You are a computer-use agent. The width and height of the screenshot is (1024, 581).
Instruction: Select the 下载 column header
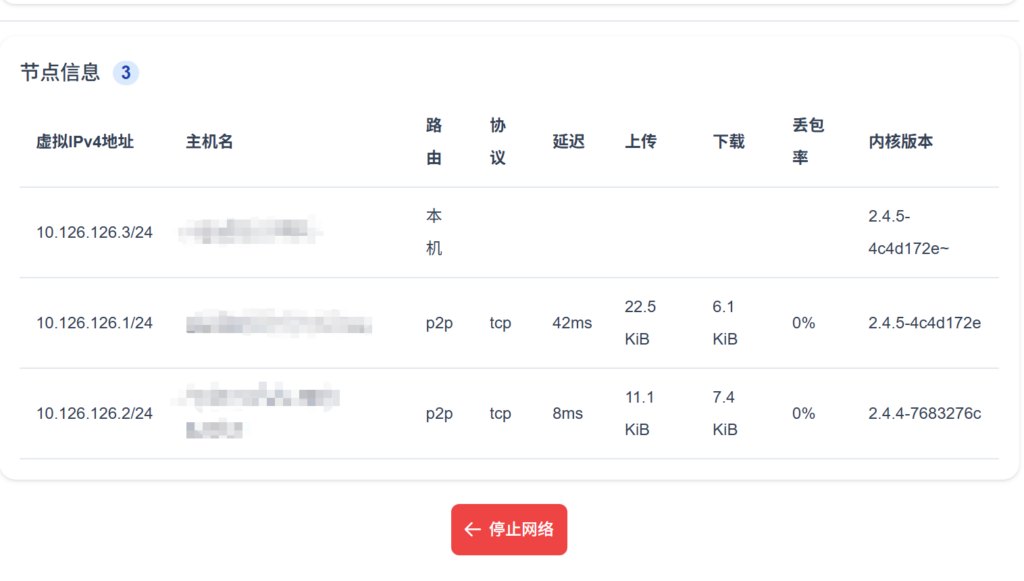pyautogui.click(x=729, y=142)
